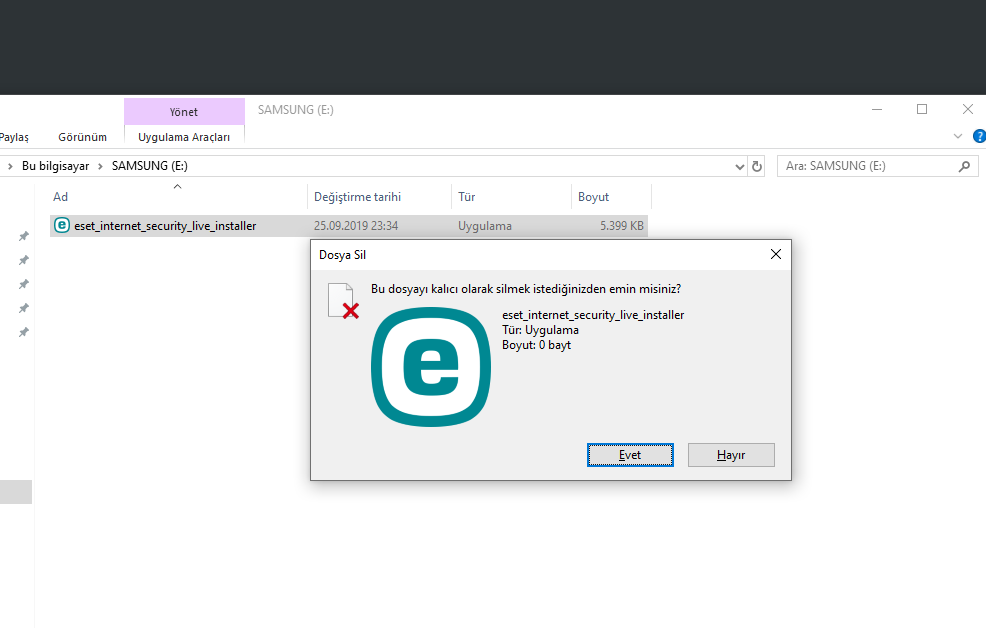The width and height of the screenshot is (986, 628).
Task: Click file name text in delete dialog
Action: pyautogui.click(x=593, y=315)
